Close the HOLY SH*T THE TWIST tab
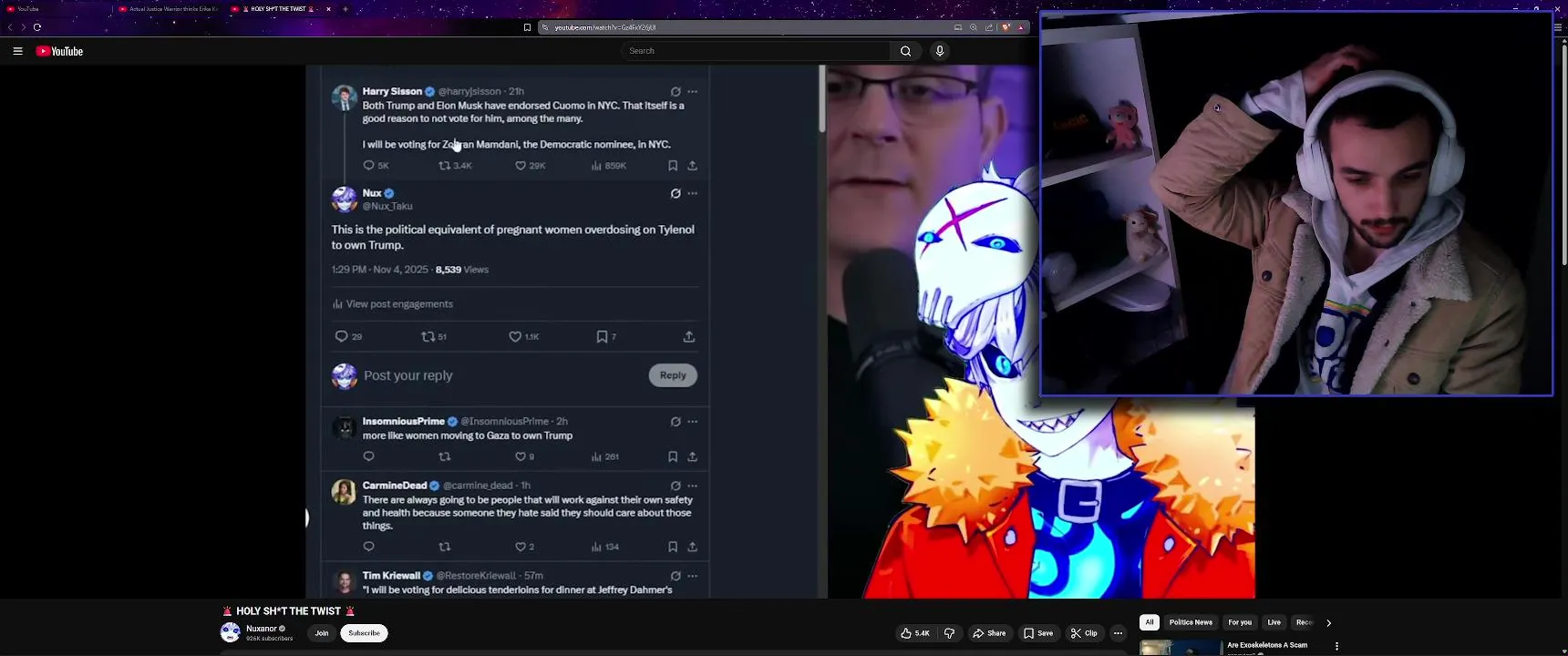Screen dimensions: 1568x656 pos(328,9)
